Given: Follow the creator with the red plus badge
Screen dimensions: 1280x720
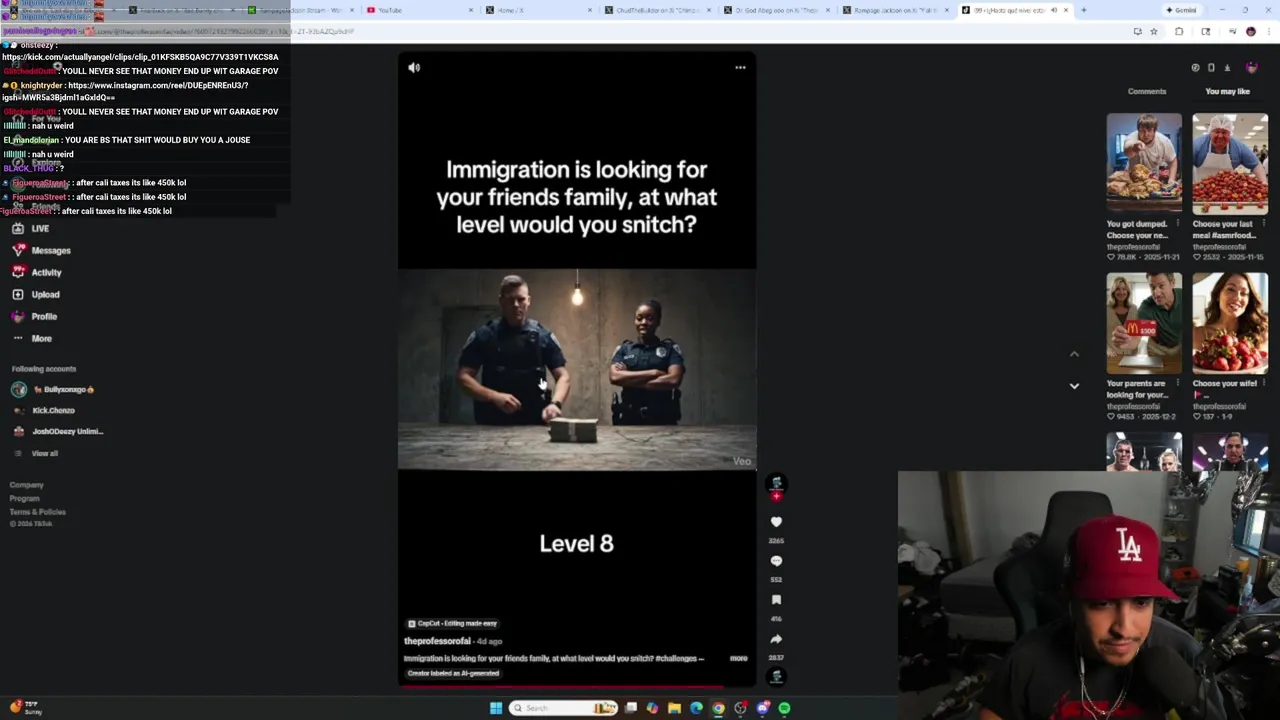Looking at the screenshot, I should click(x=776, y=496).
